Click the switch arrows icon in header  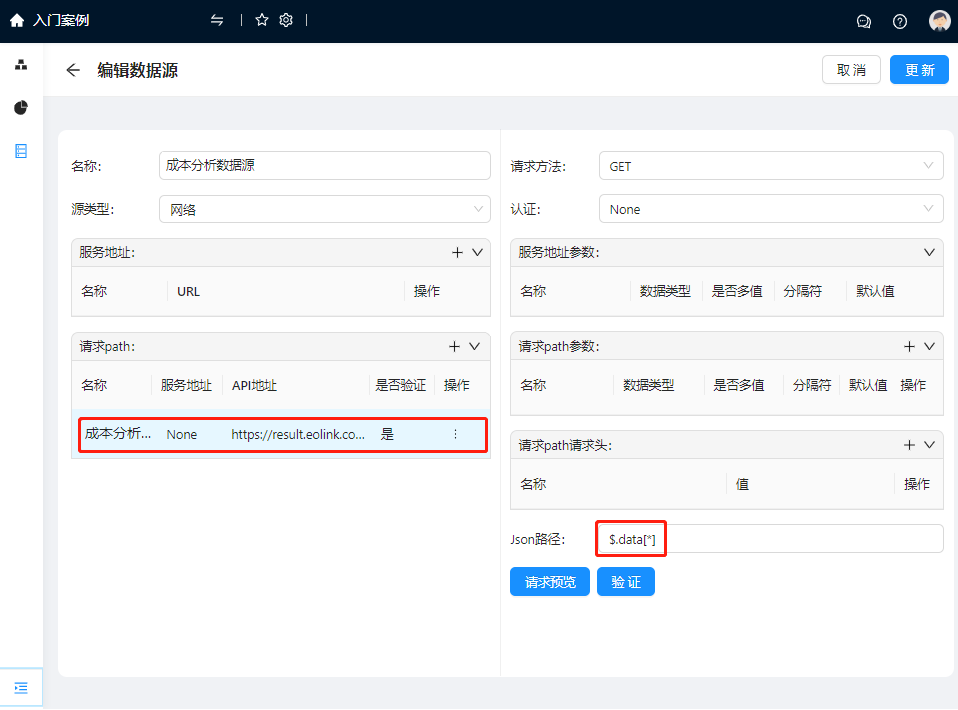(217, 20)
